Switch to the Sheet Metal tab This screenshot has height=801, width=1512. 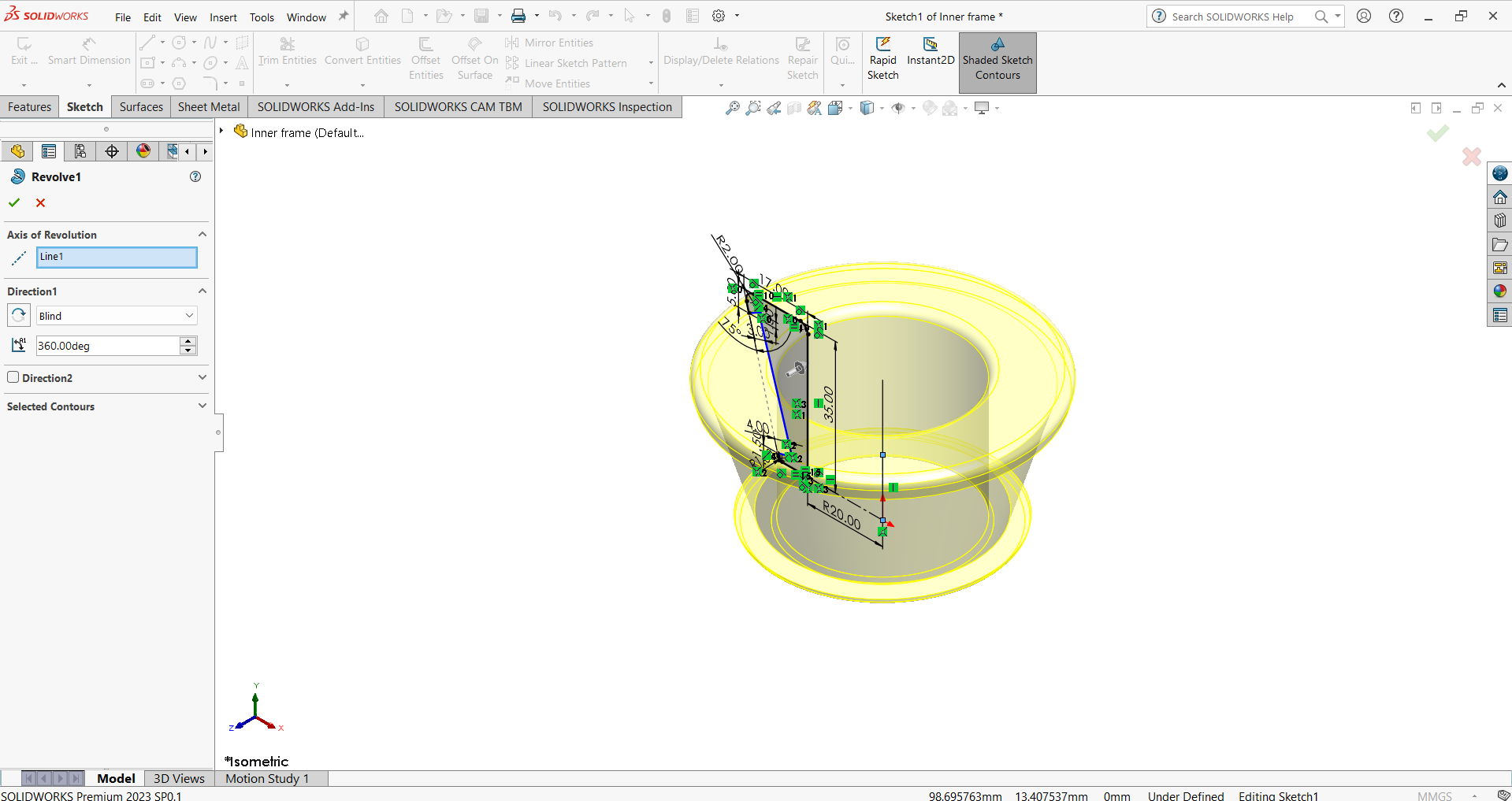click(x=209, y=107)
